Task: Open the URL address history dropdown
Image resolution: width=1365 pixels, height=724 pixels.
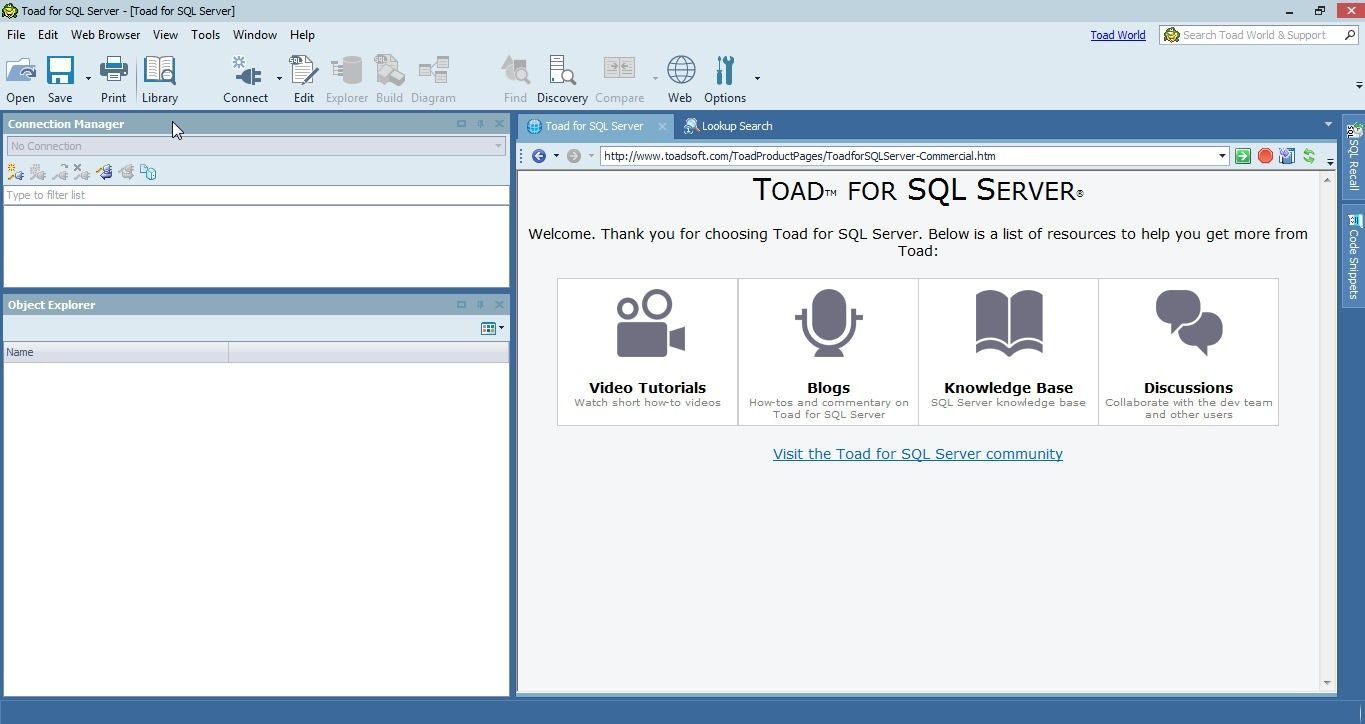Action: tap(1221, 156)
